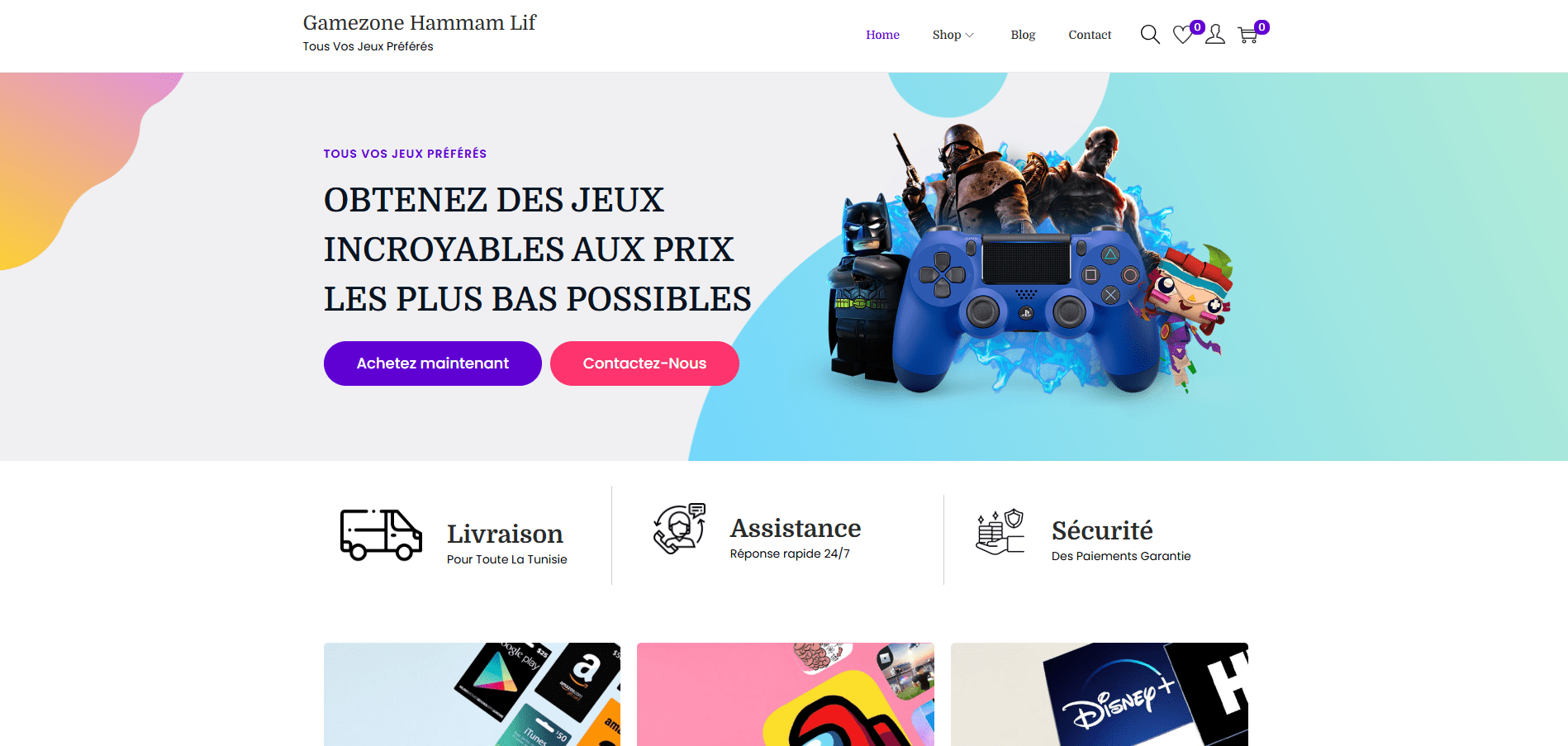Open the Disney+ subscriptions thumbnail
This screenshot has width=1568, height=746.
pyautogui.click(x=1100, y=694)
